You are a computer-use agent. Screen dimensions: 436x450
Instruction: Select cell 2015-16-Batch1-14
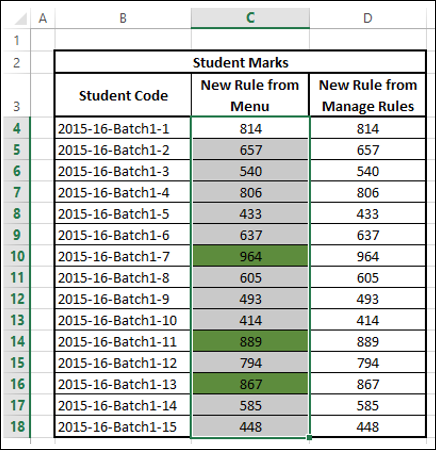pos(123,406)
